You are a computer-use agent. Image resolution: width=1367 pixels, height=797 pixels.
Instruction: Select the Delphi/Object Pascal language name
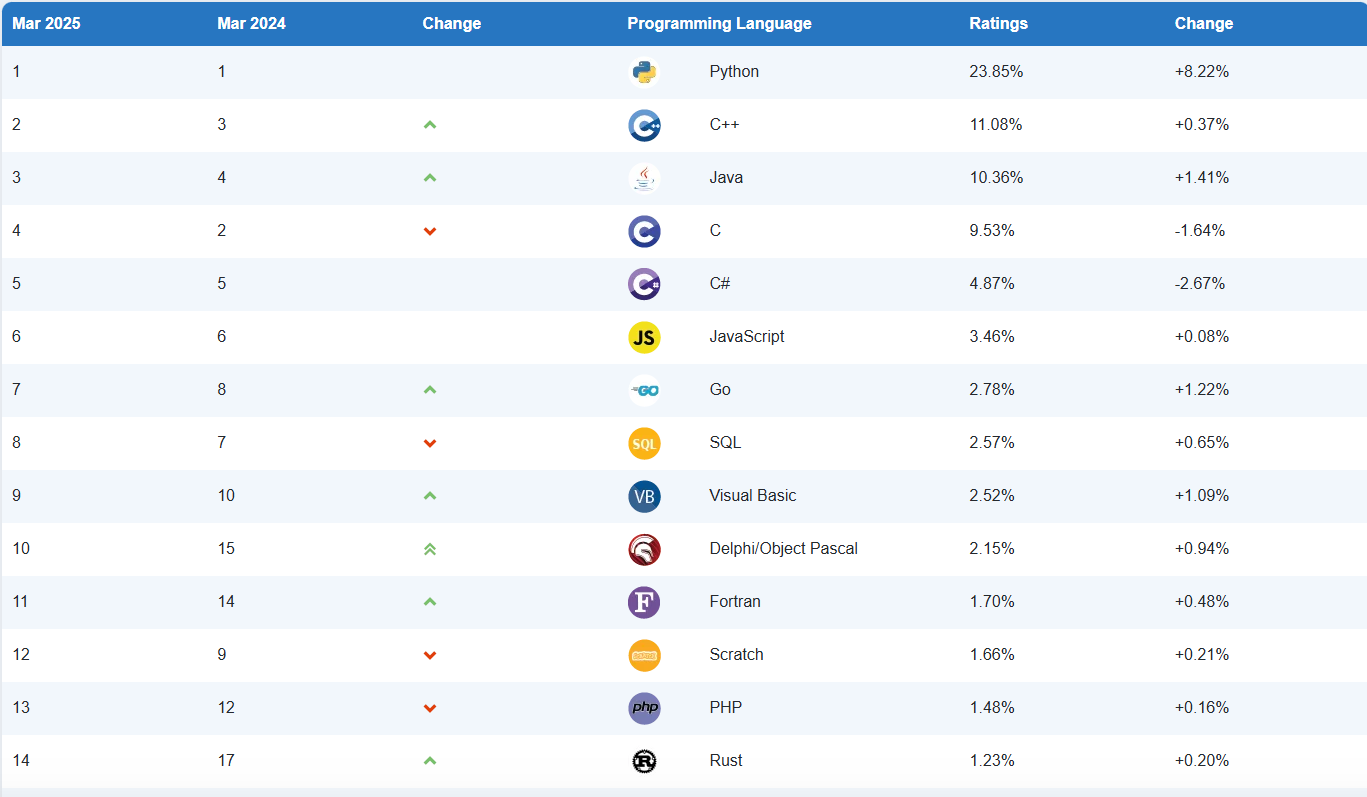(x=784, y=549)
